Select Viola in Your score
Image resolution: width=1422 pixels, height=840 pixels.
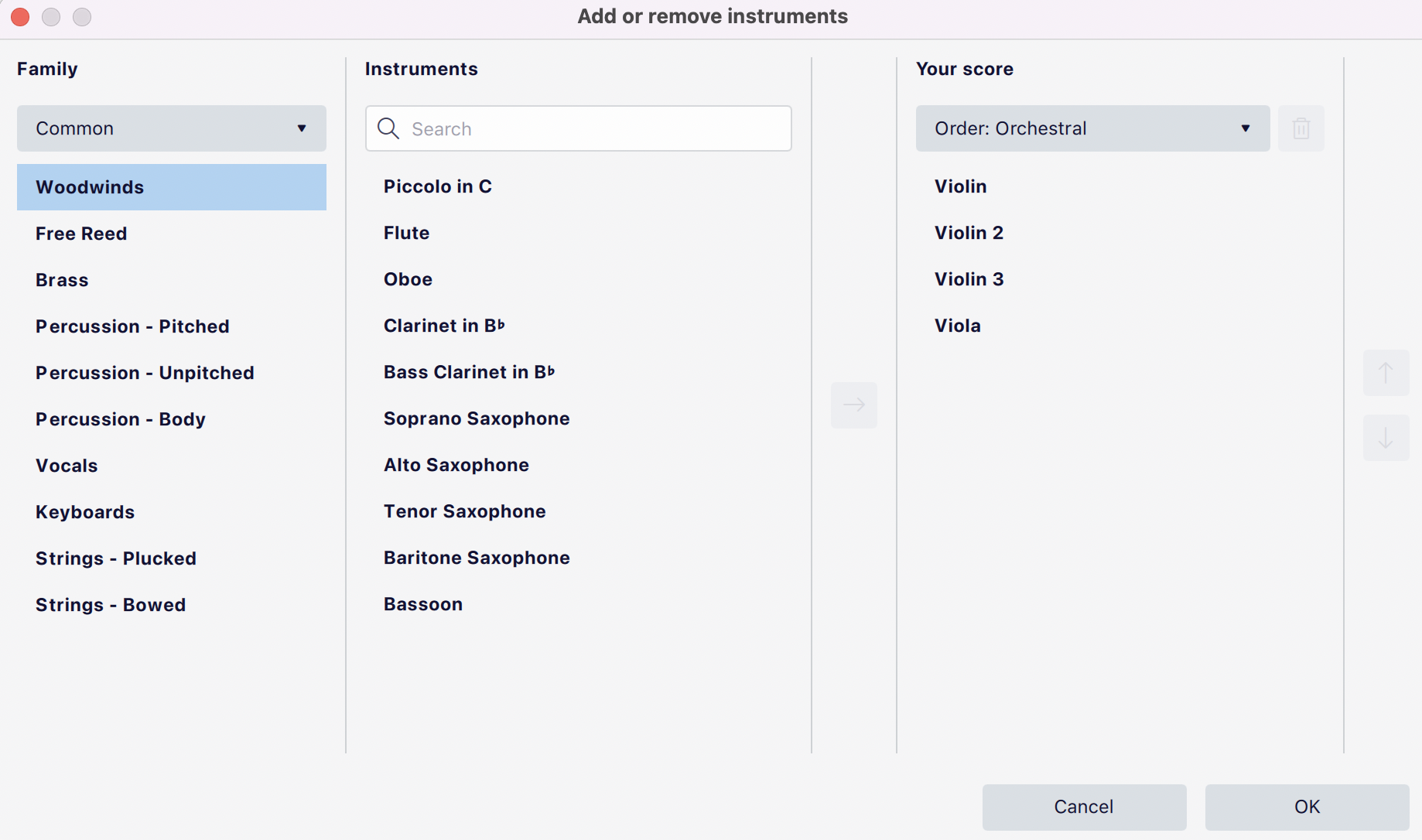click(x=957, y=326)
